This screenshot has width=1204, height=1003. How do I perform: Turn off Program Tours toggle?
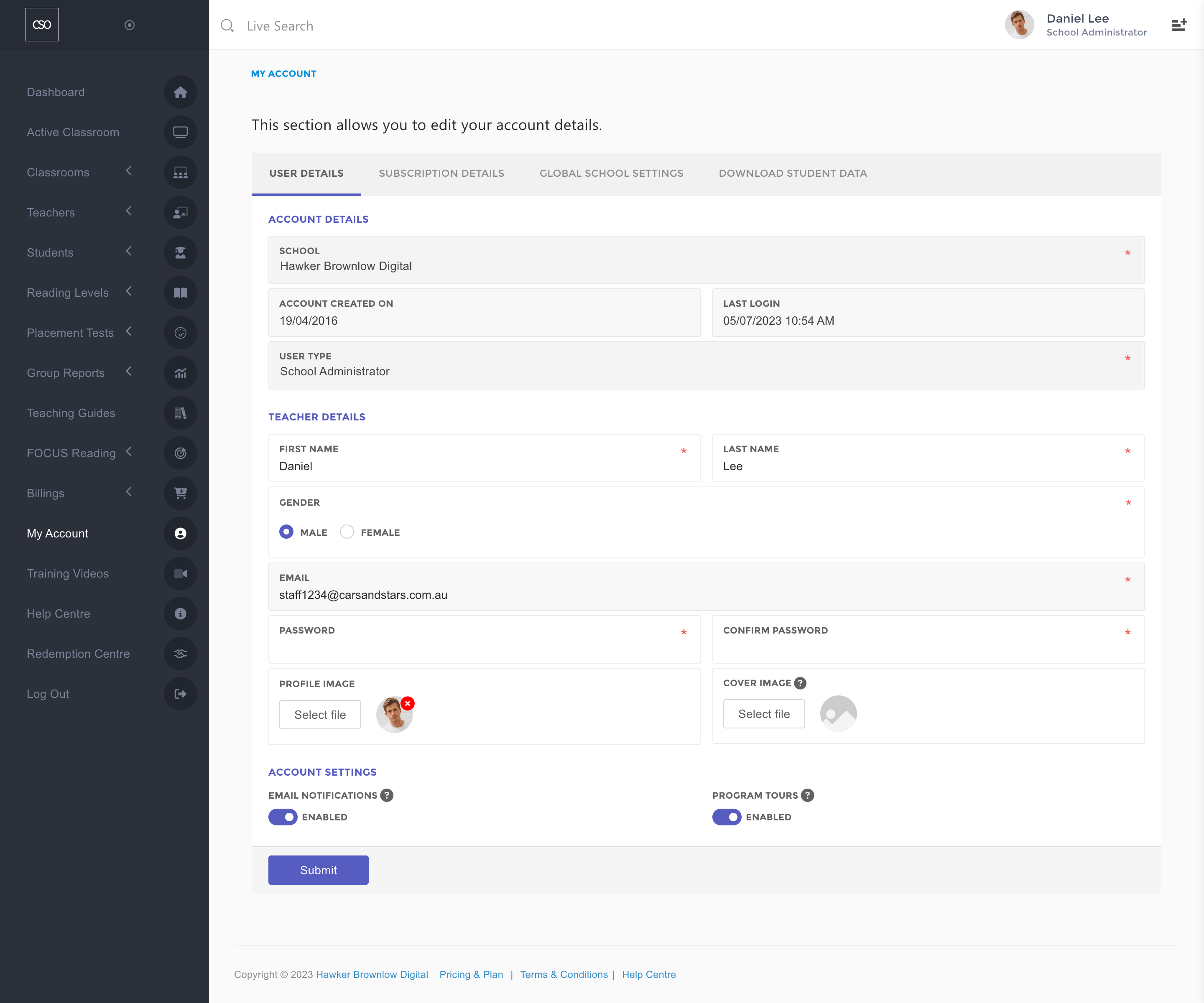coord(727,817)
